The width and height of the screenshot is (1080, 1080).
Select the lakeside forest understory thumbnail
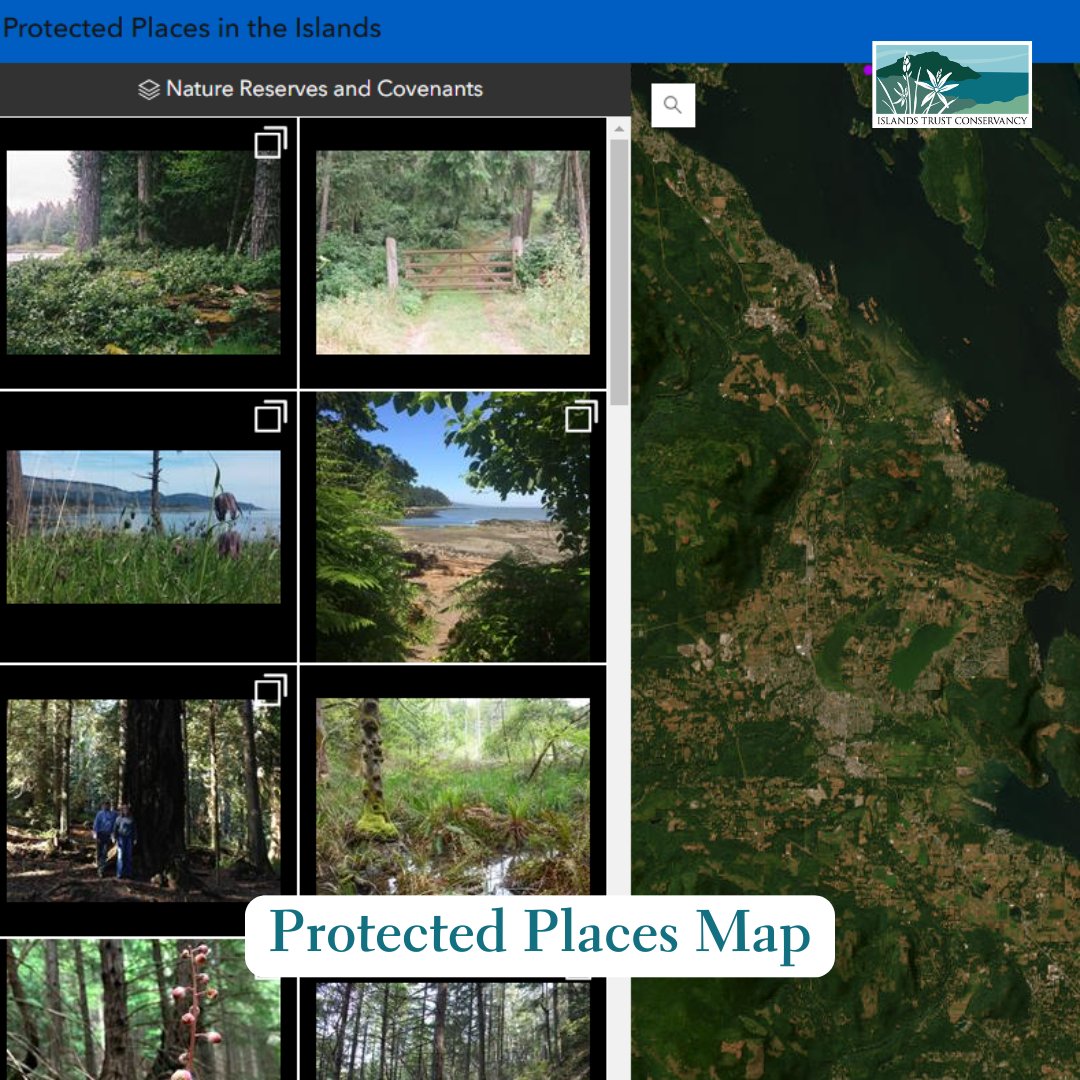[x=143, y=252]
